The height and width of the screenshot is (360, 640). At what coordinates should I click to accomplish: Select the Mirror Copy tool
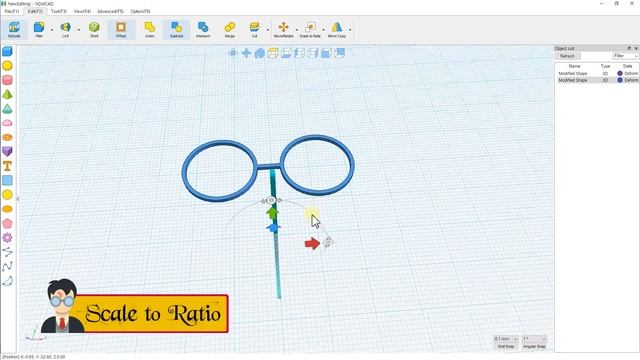(x=337, y=30)
